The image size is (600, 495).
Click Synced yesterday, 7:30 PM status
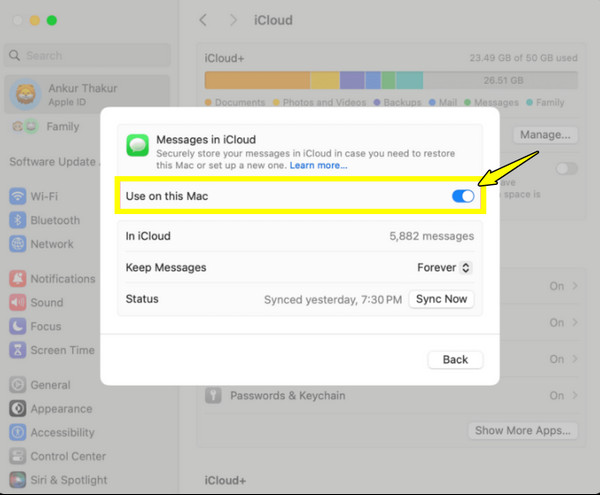pos(333,300)
